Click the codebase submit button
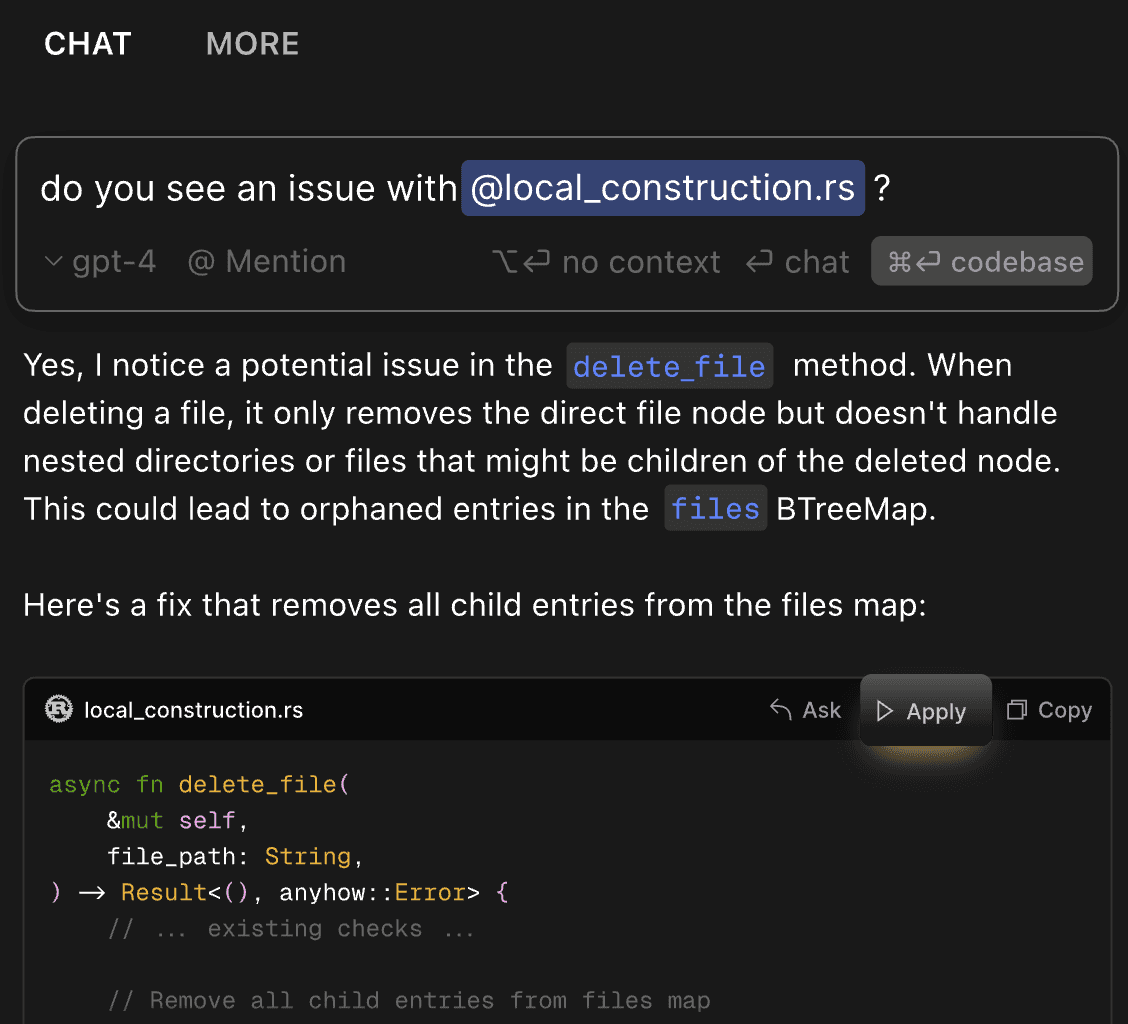Viewport: 1128px width, 1024px height. pos(981,261)
